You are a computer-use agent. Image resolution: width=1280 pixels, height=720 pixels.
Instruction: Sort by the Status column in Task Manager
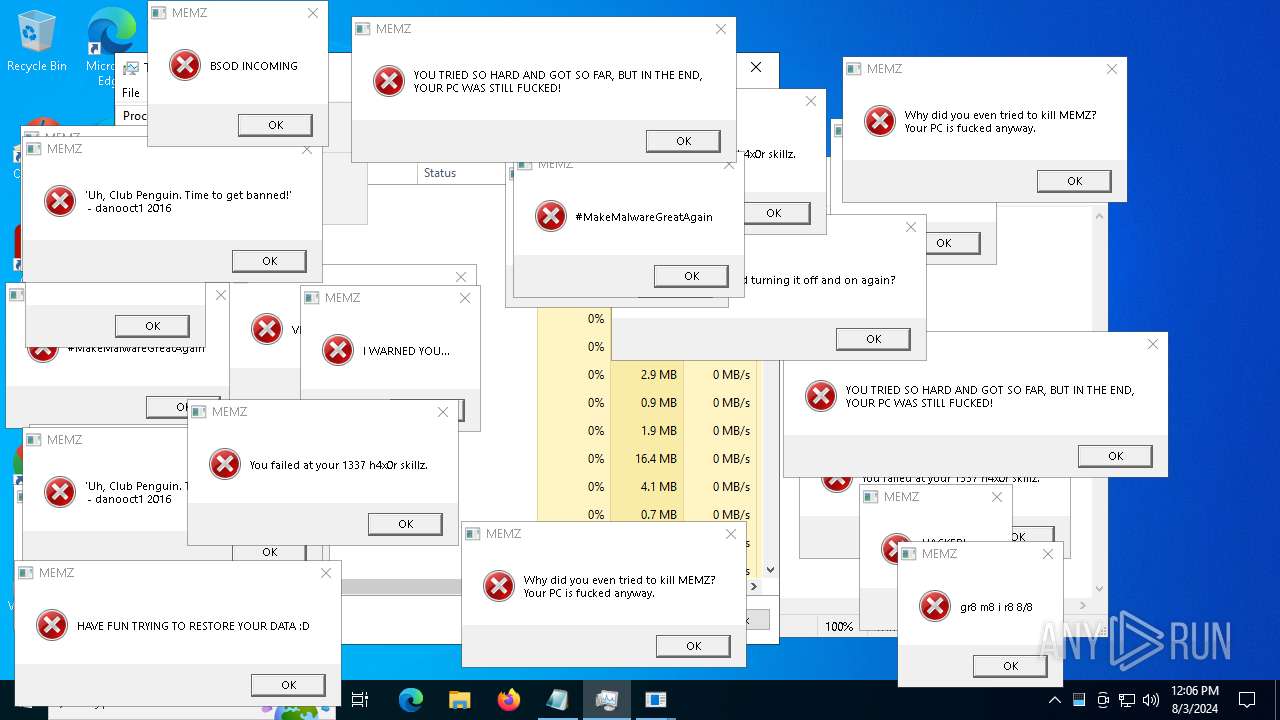point(440,173)
